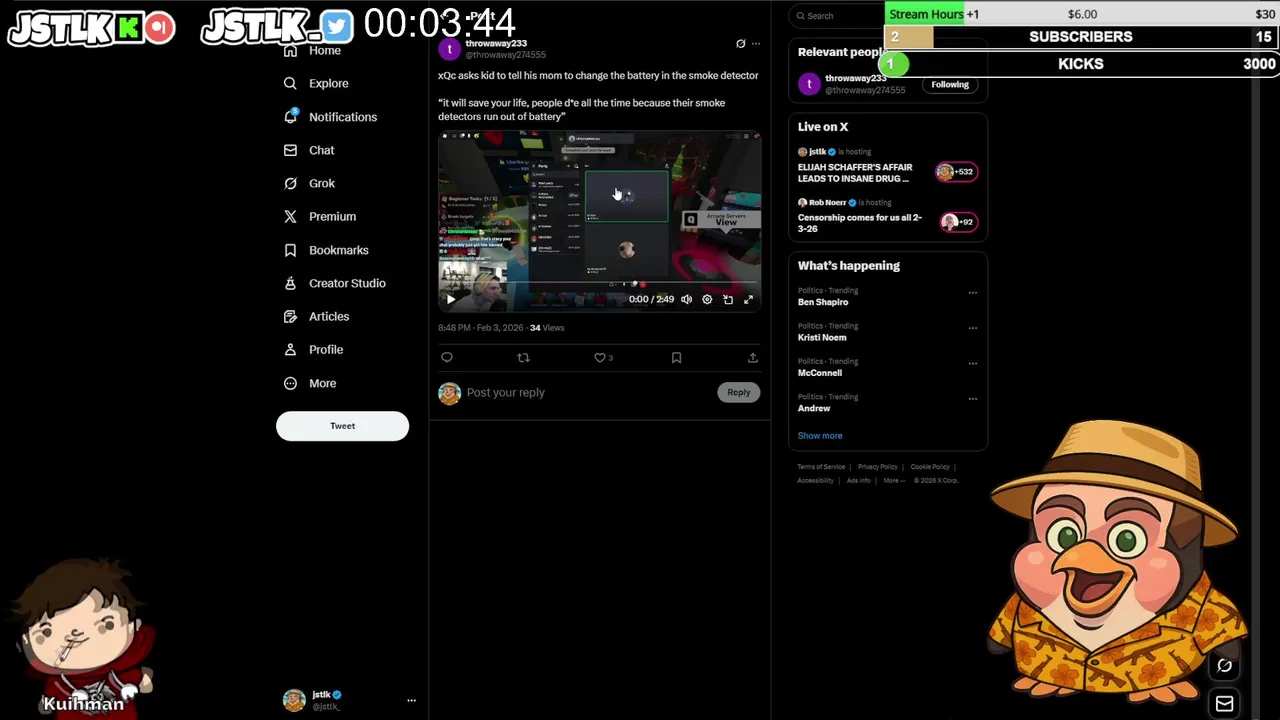Screen dimensions: 1280x720
Task: Click the +532 listeners badge
Action: (955, 172)
